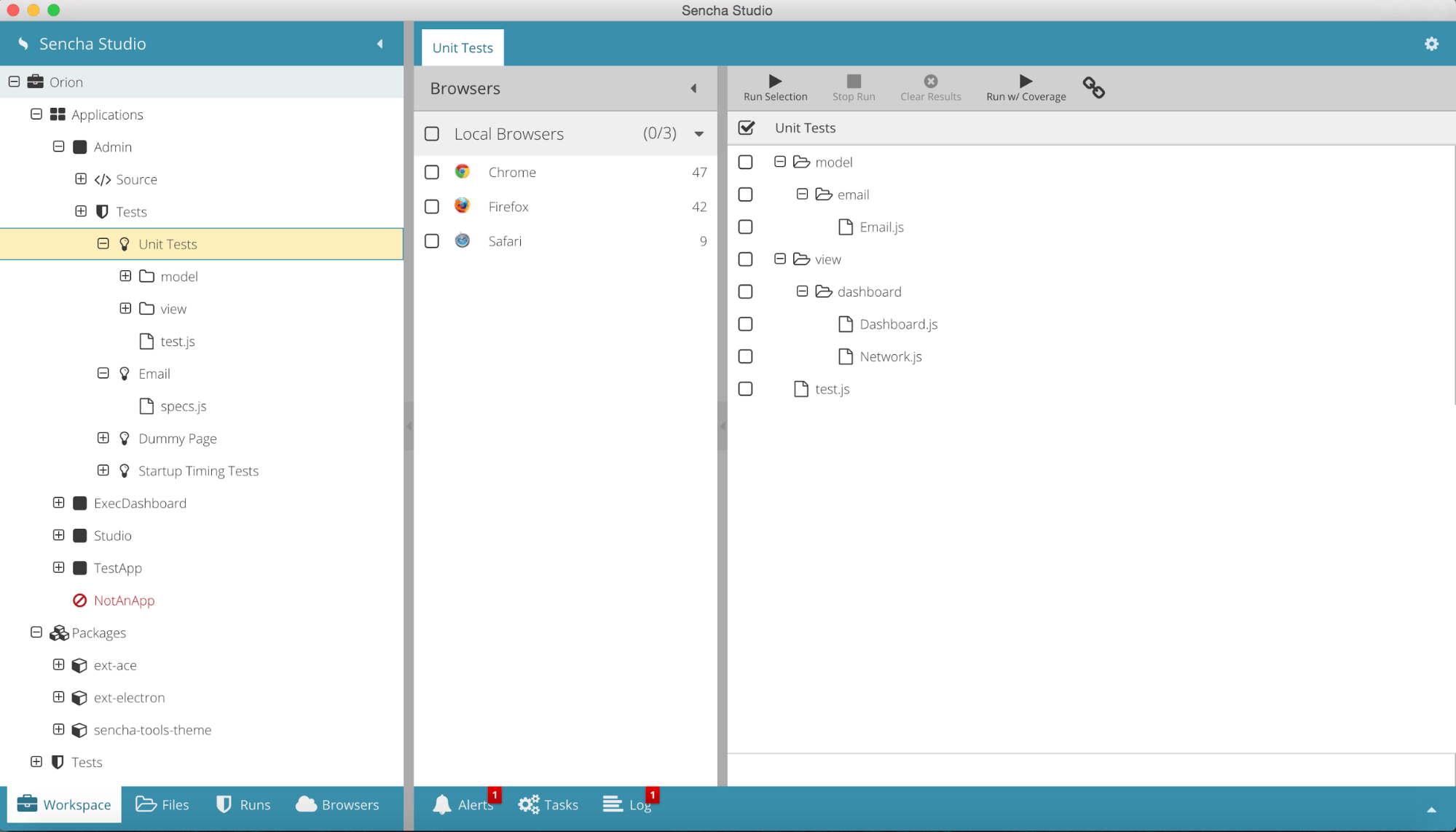Collapse the Packages tree node
Viewport: 1456px width, 832px height.
36,632
